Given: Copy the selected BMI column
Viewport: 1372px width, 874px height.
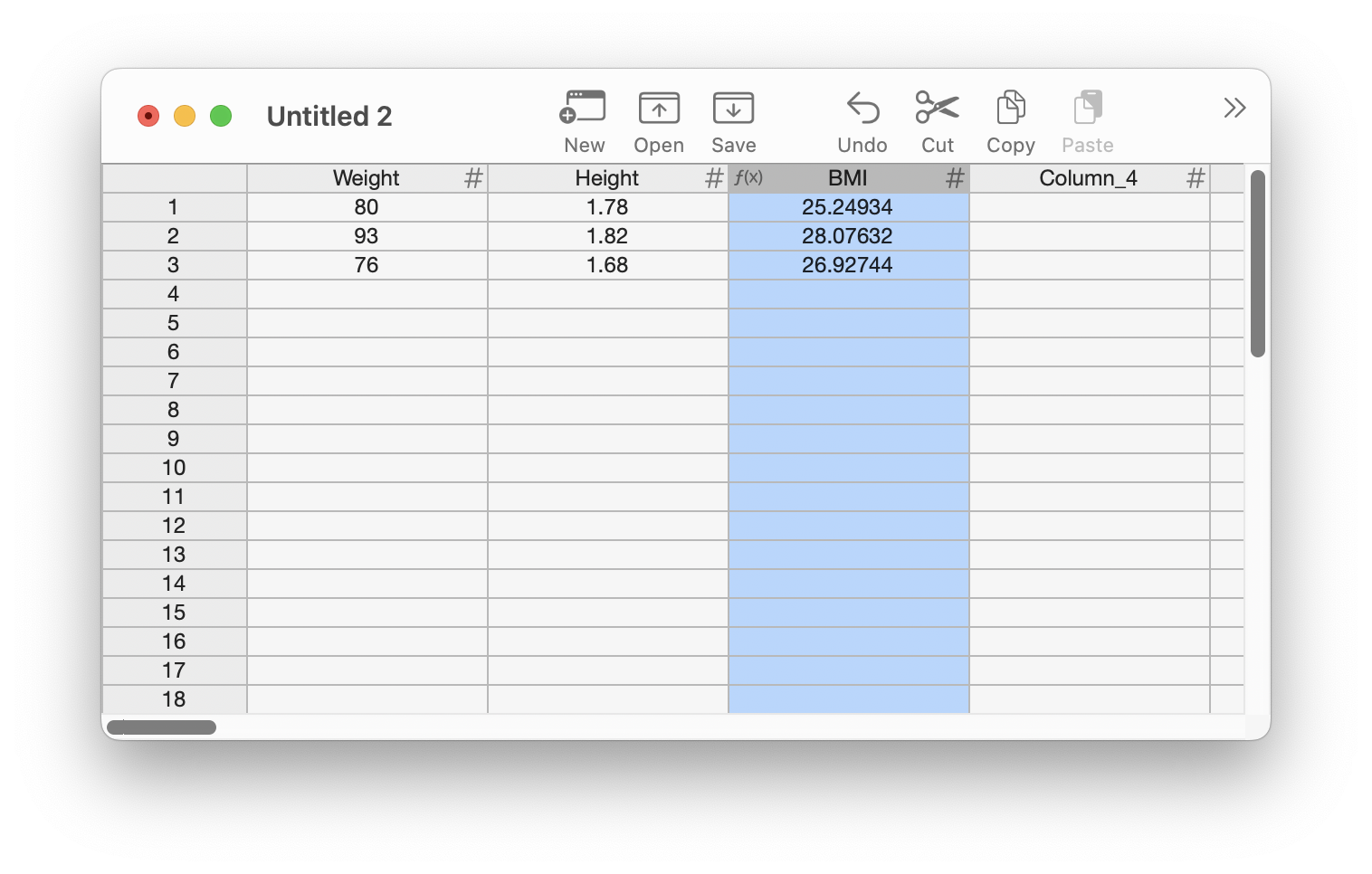Looking at the screenshot, I should point(1010,108).
